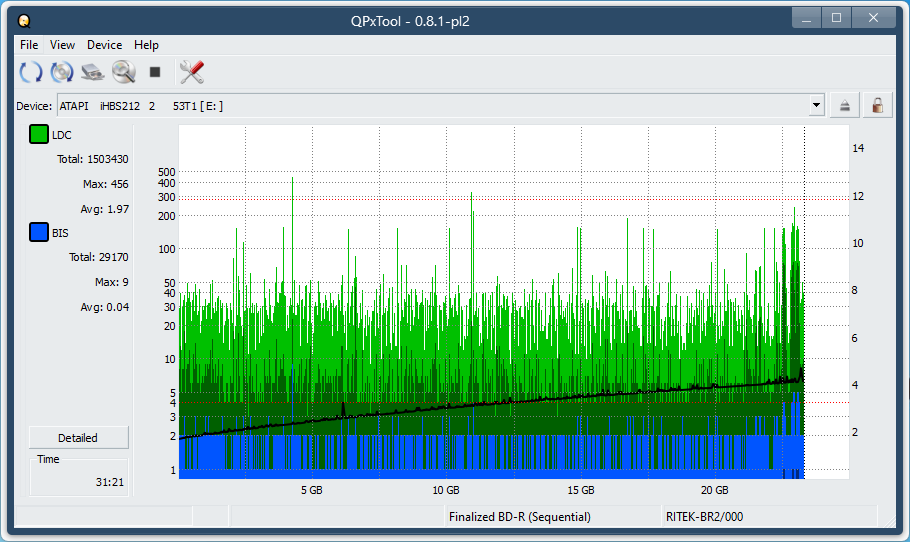Image resolution: width=910 pixels, height=542 pixels.
Task: Click the RITEK-BR2/000 media ID status
Action: click(x=704, y=516)
